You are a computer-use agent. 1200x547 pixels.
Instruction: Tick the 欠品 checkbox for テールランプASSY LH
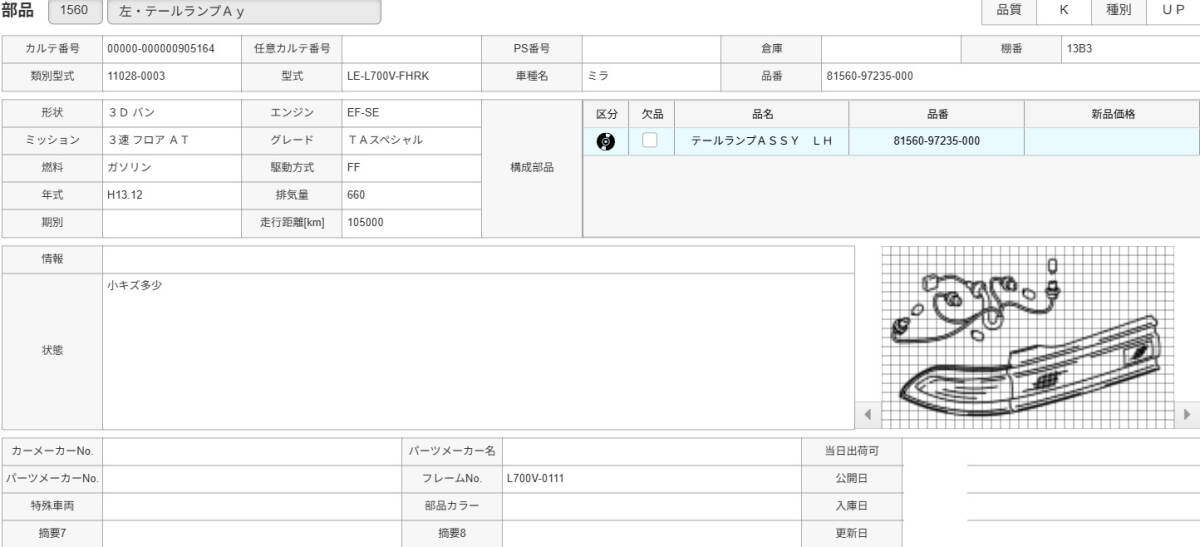(x=650, y=141)
